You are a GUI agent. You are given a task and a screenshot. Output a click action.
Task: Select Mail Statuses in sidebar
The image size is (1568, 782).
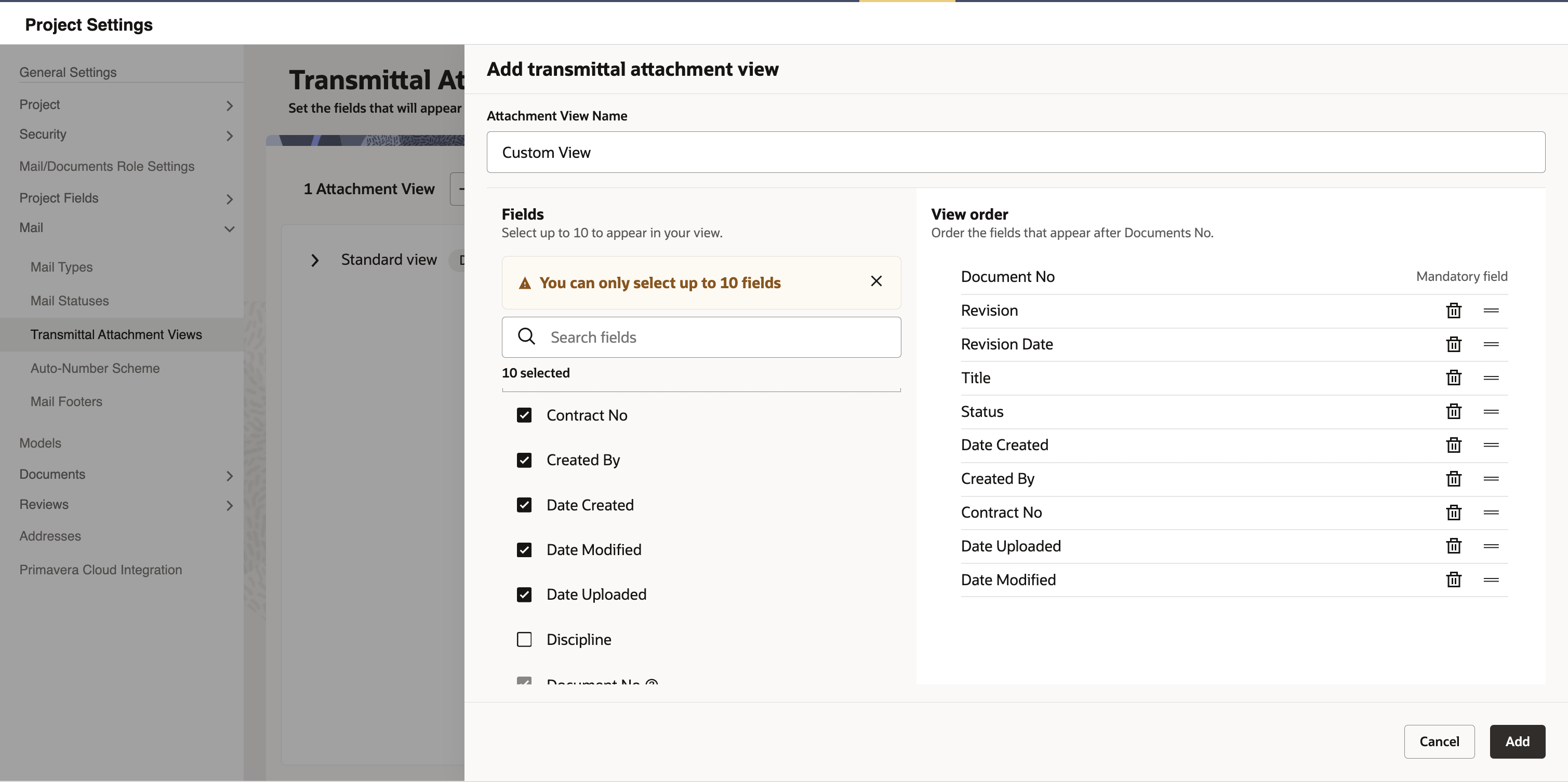point(70,301)
